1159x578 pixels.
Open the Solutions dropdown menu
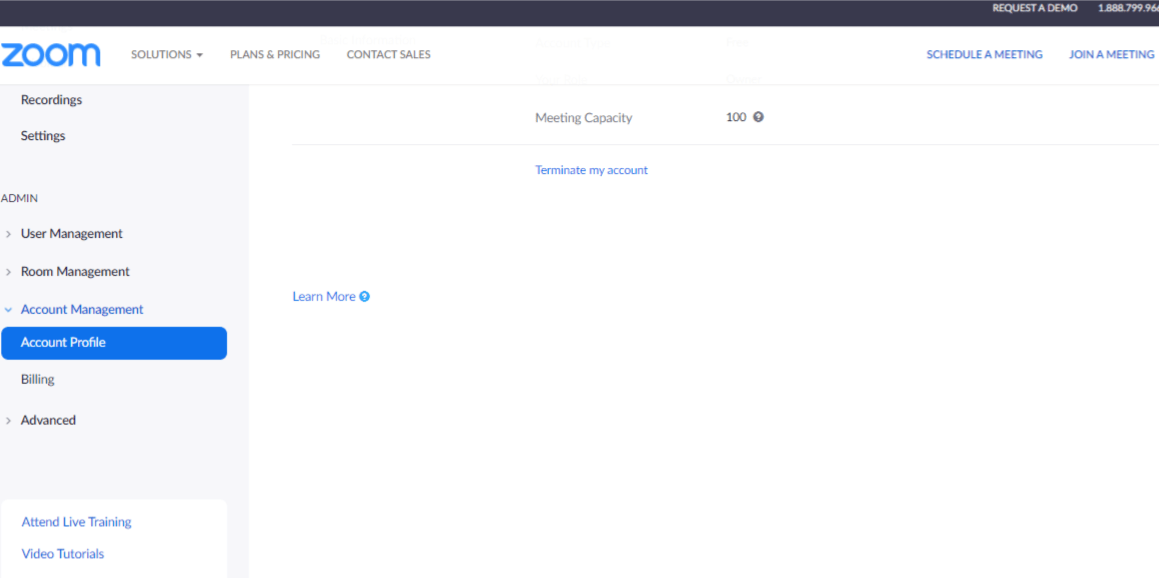pos(166,55)
